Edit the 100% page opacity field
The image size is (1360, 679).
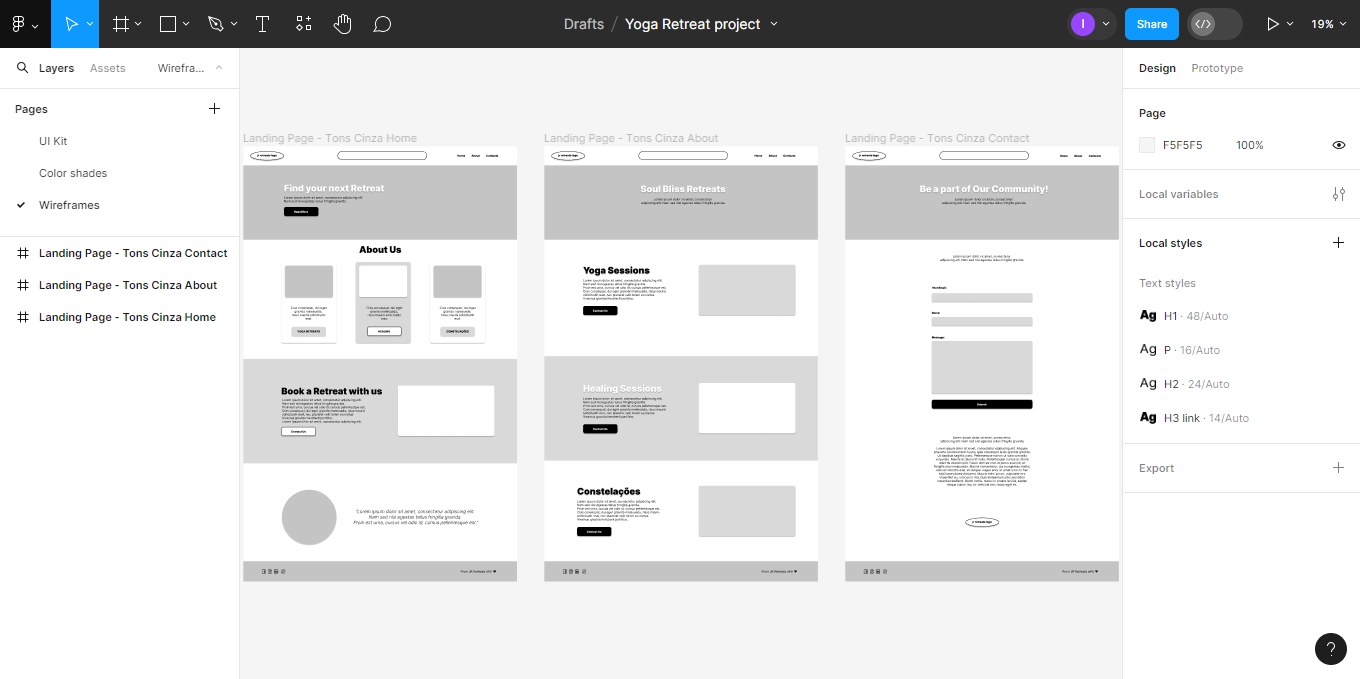(x=1250, y=145)
